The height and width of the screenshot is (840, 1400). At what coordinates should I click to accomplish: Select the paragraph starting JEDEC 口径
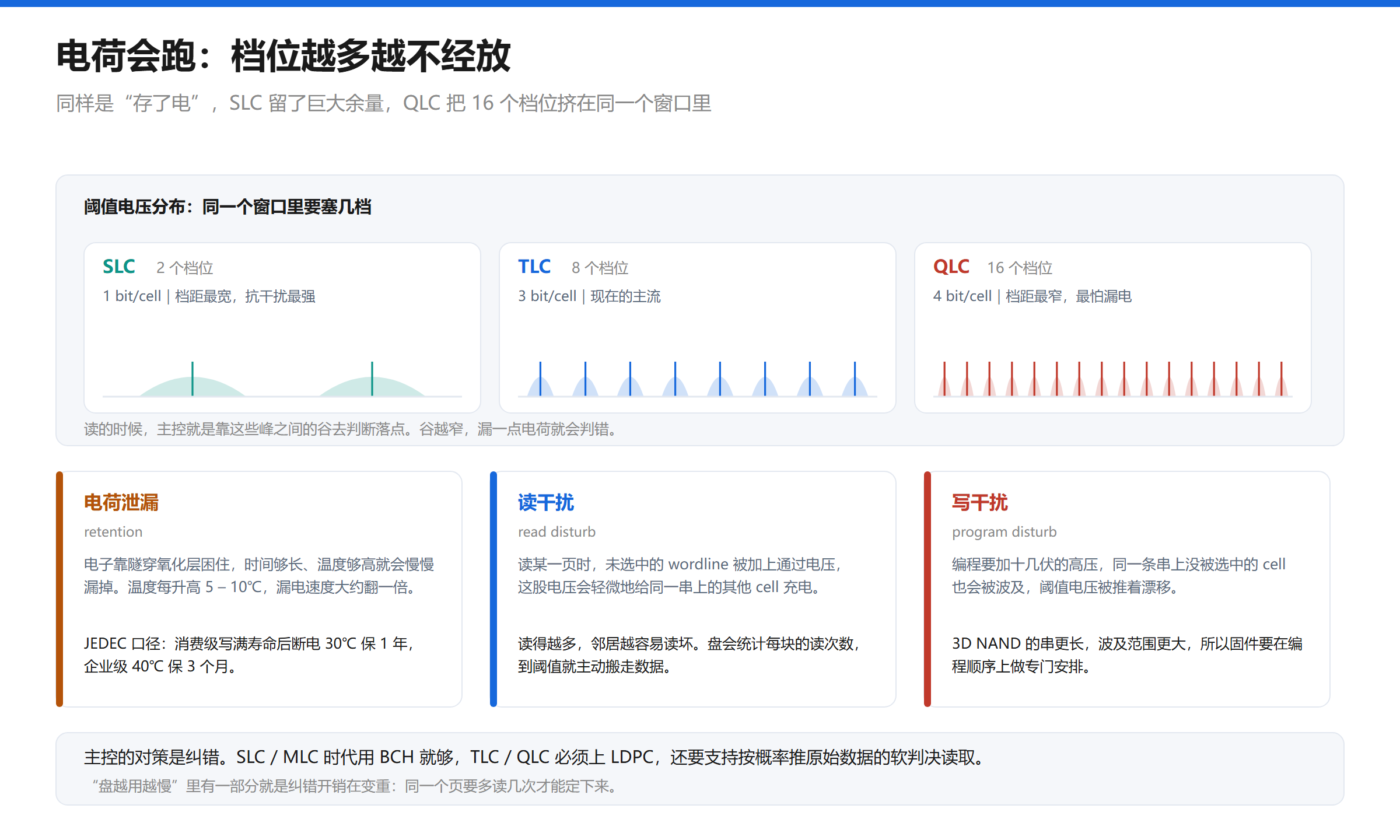tap(249, 654)
